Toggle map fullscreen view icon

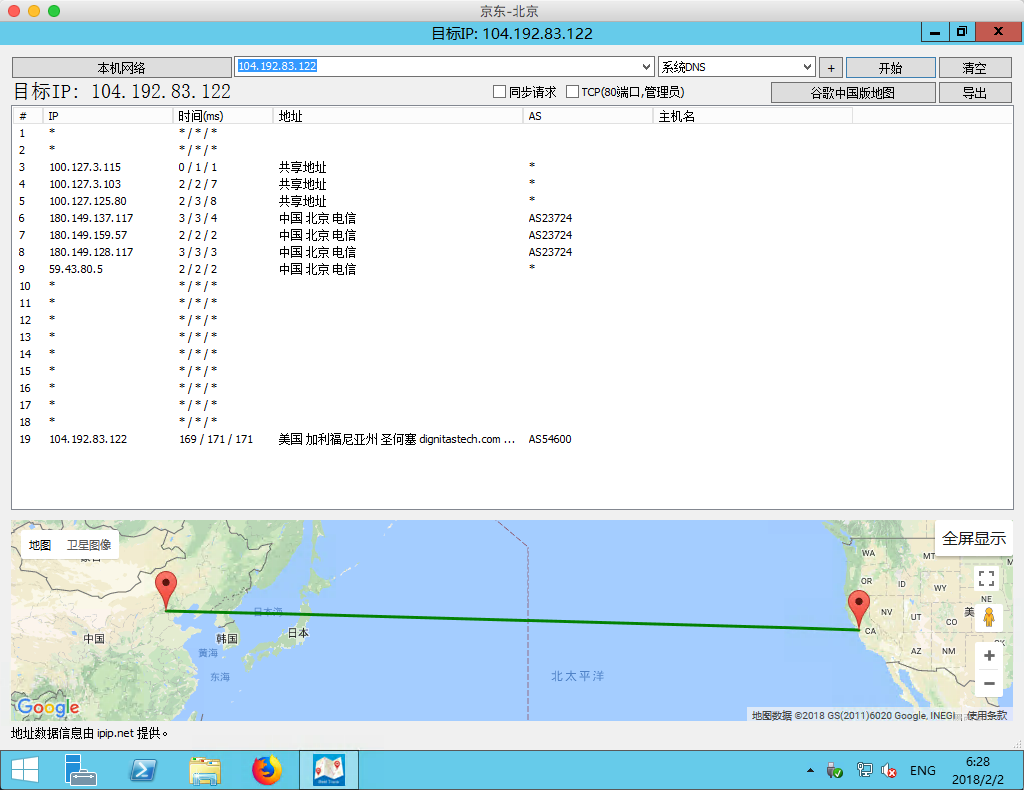987,578
